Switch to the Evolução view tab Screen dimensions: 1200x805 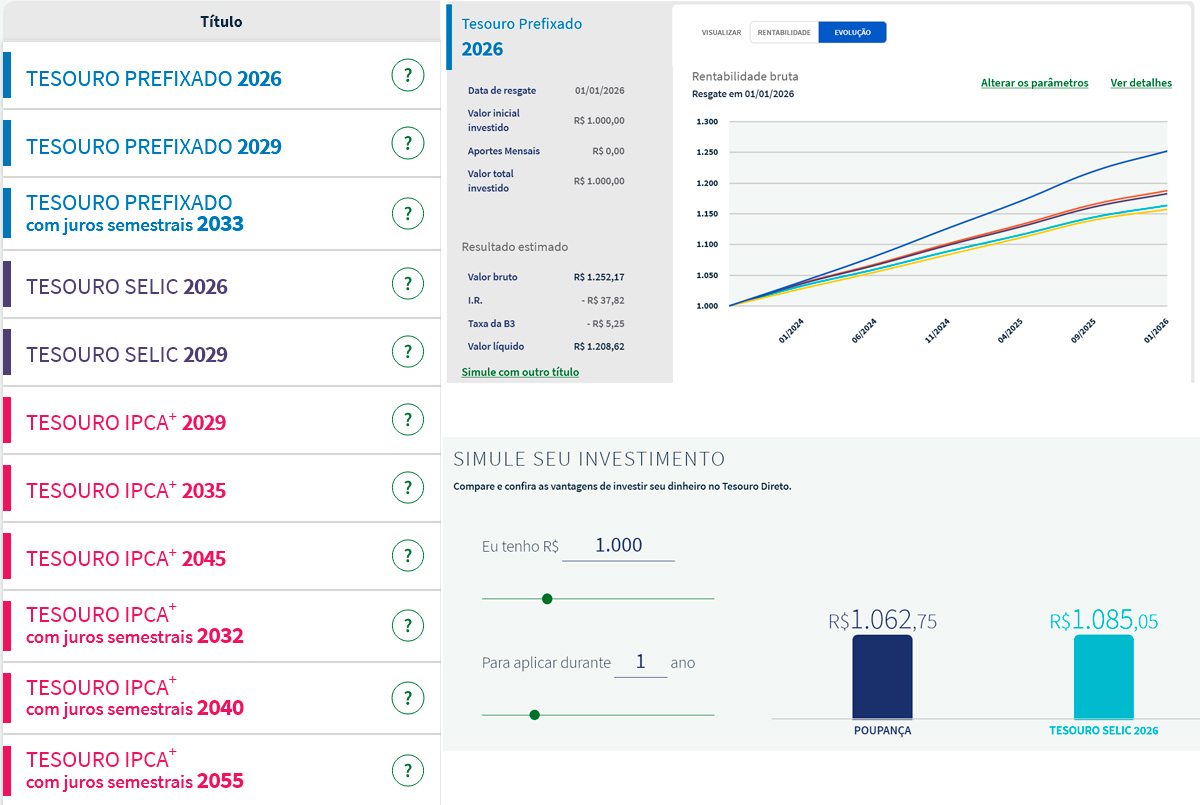coord(852,32)
